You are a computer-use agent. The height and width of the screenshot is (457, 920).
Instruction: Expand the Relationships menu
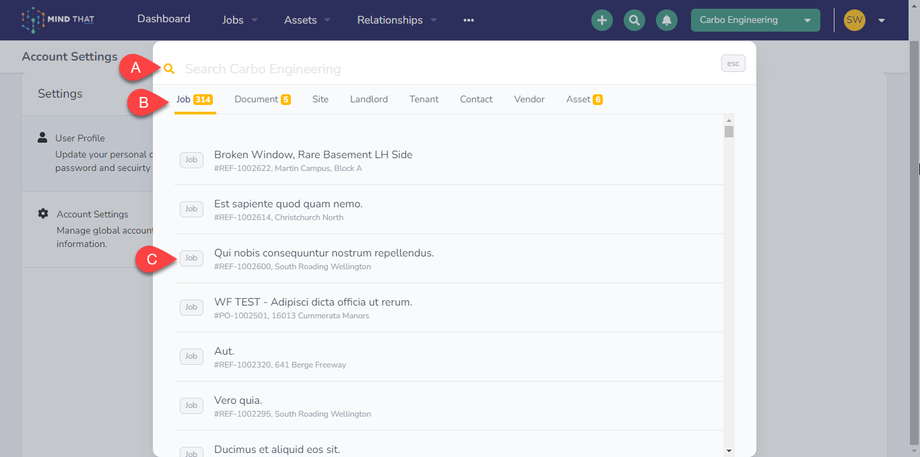coord(397,20)
